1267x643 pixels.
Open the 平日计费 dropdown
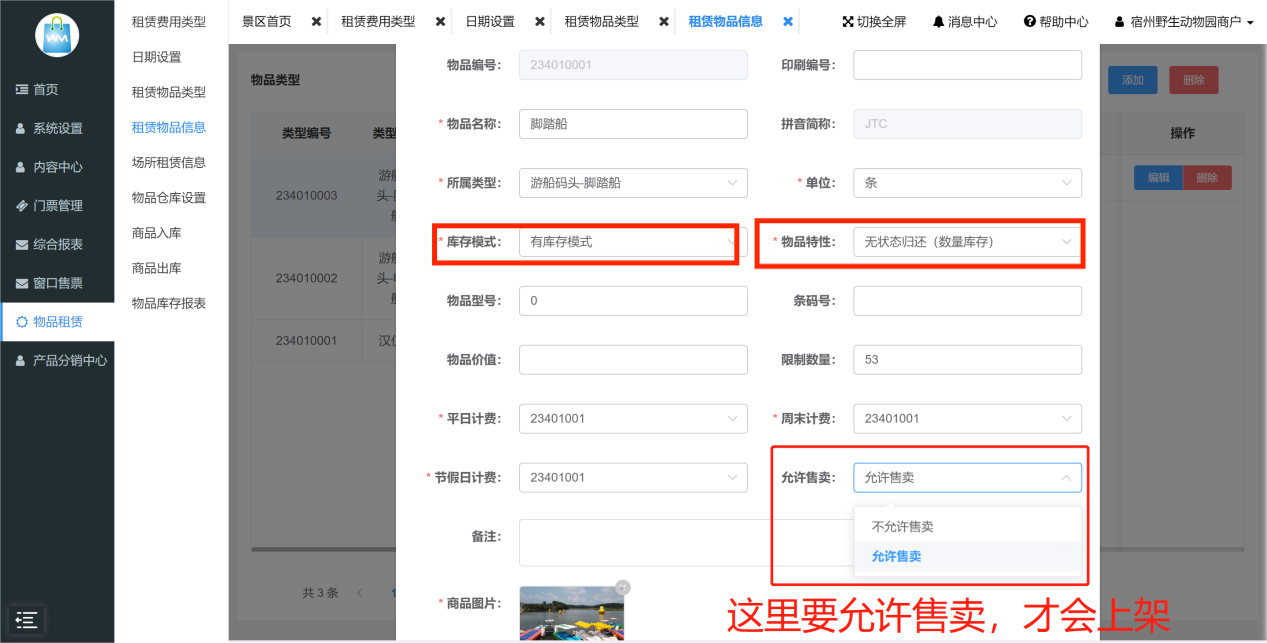[x=633, y=418]
